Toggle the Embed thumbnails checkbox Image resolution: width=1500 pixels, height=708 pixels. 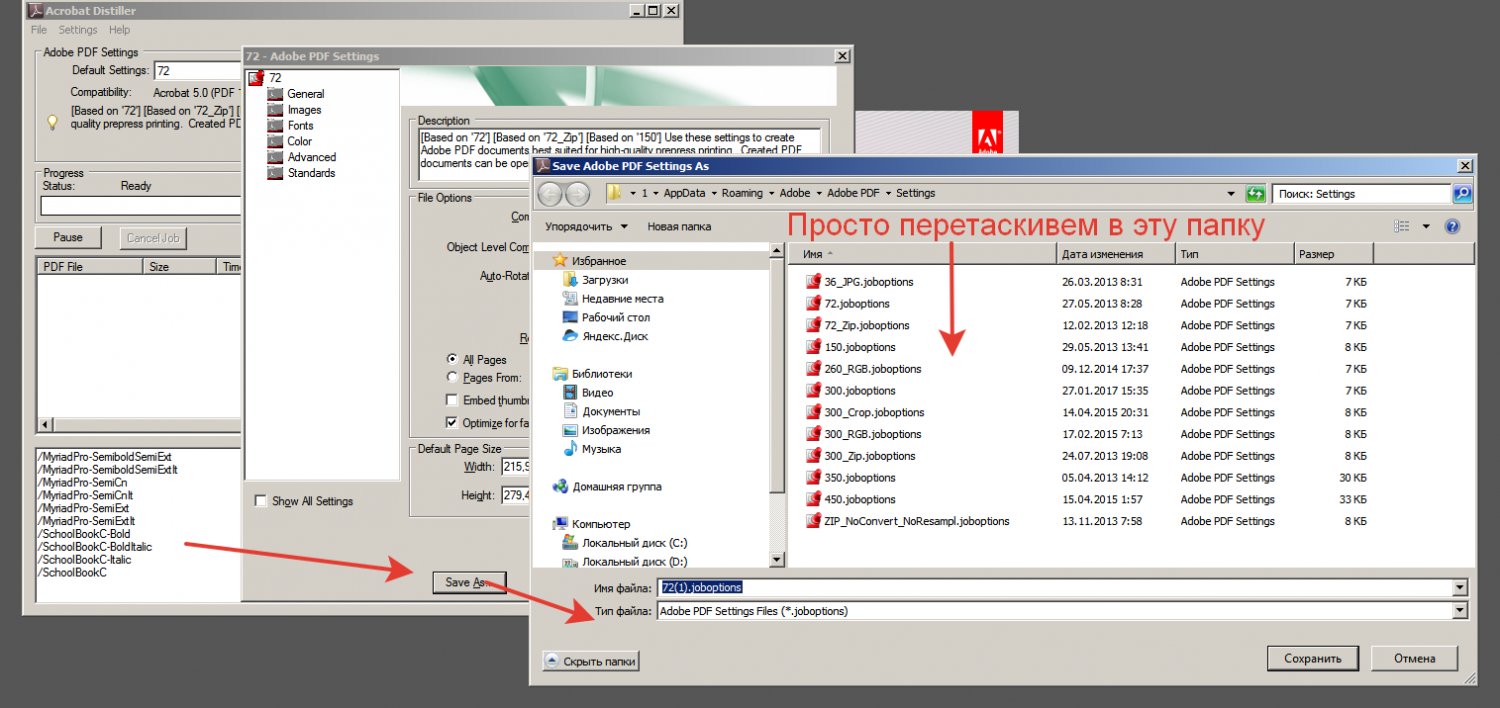[x=453, y=401]
